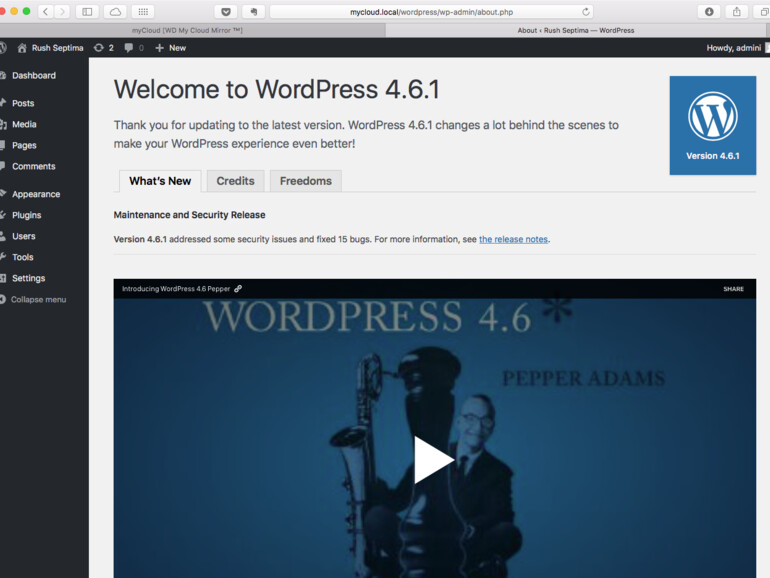This screenshot has height=578, width=770.
Task: Select the What's New tab
Action: [160, 181]
